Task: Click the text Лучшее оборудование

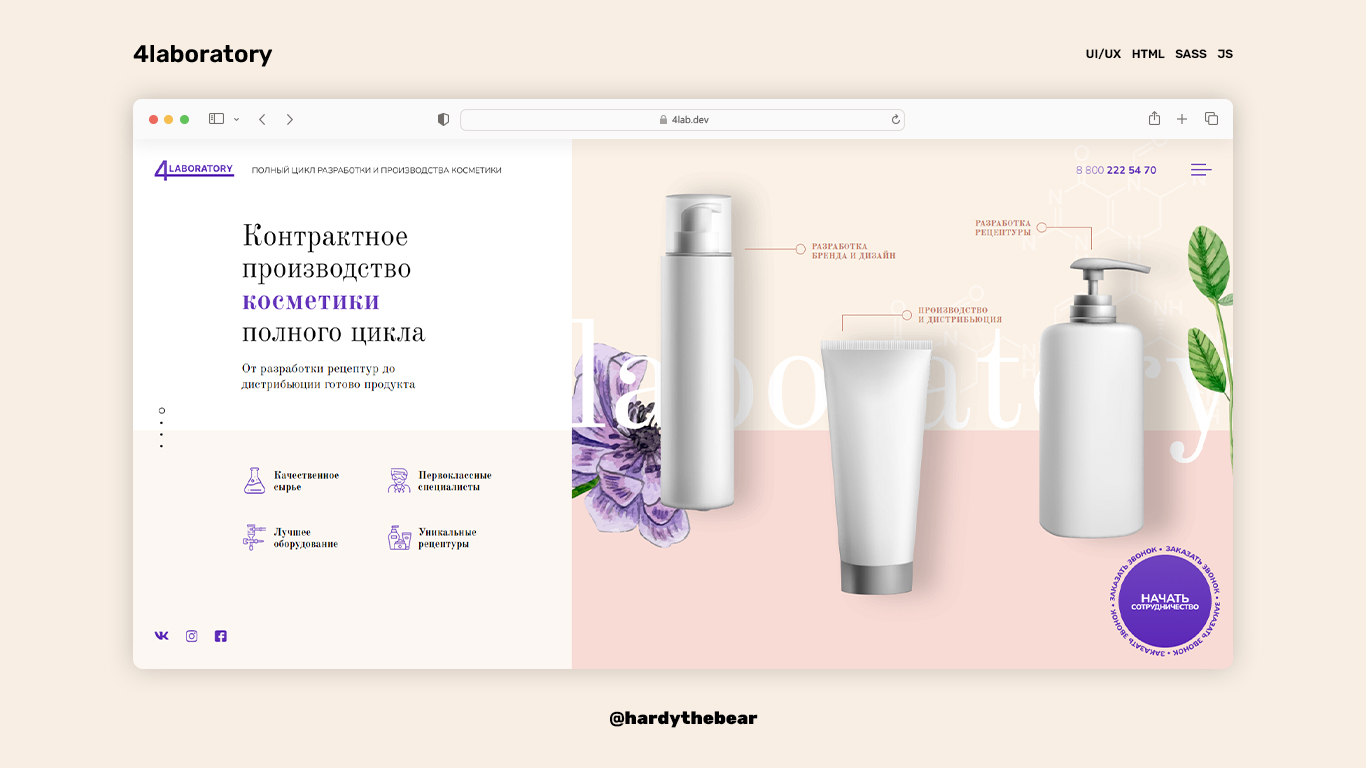Action: [306, 538]
